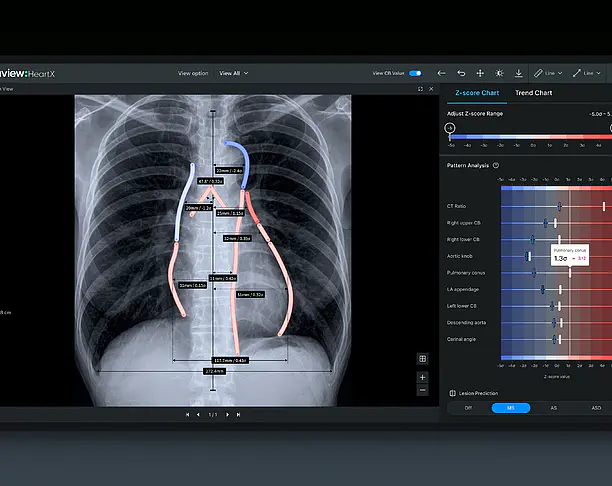The image size is (612, 486).
Task: Go to next image in pager
Action: click(x=228, y=415)
